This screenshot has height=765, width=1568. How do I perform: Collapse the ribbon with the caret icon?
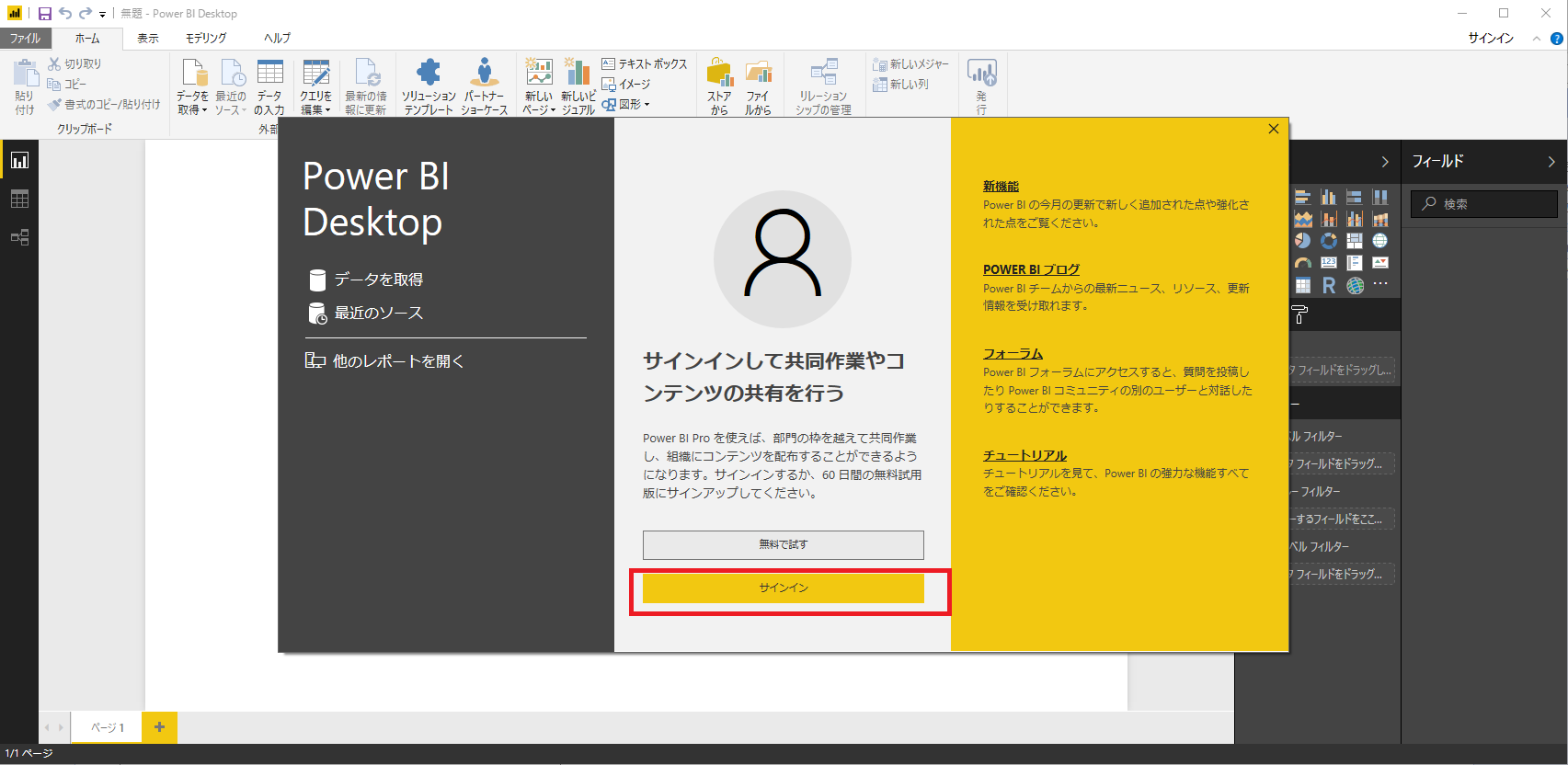[1537, 39]
